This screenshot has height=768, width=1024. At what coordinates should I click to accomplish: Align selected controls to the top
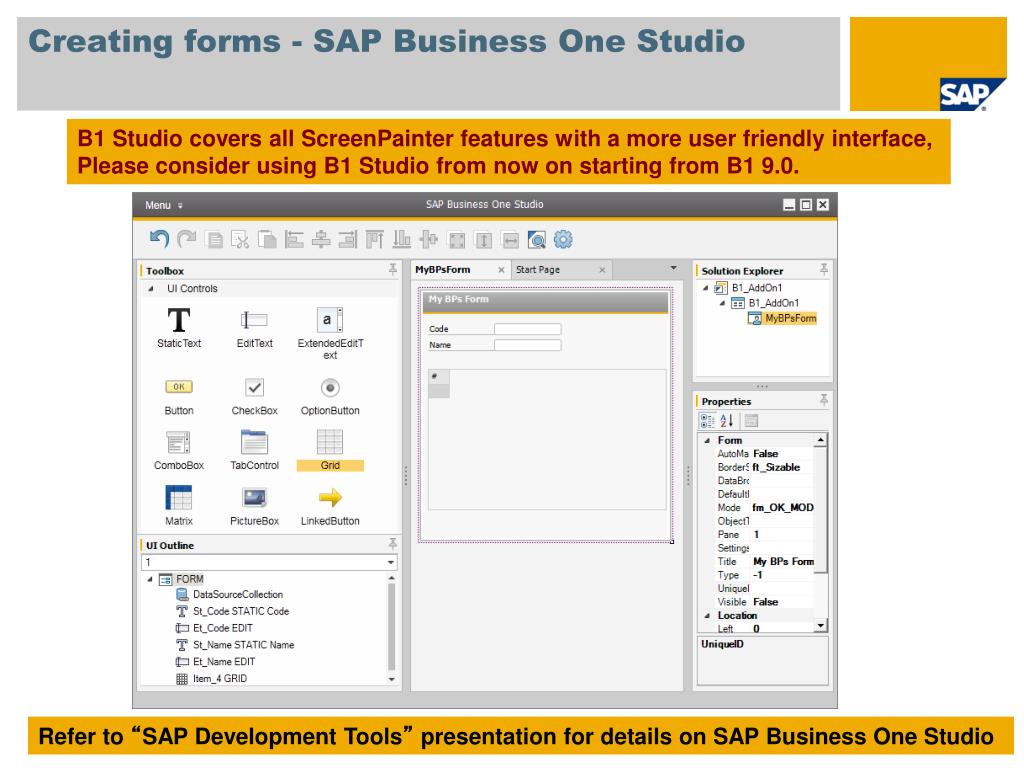pos(374,240)
